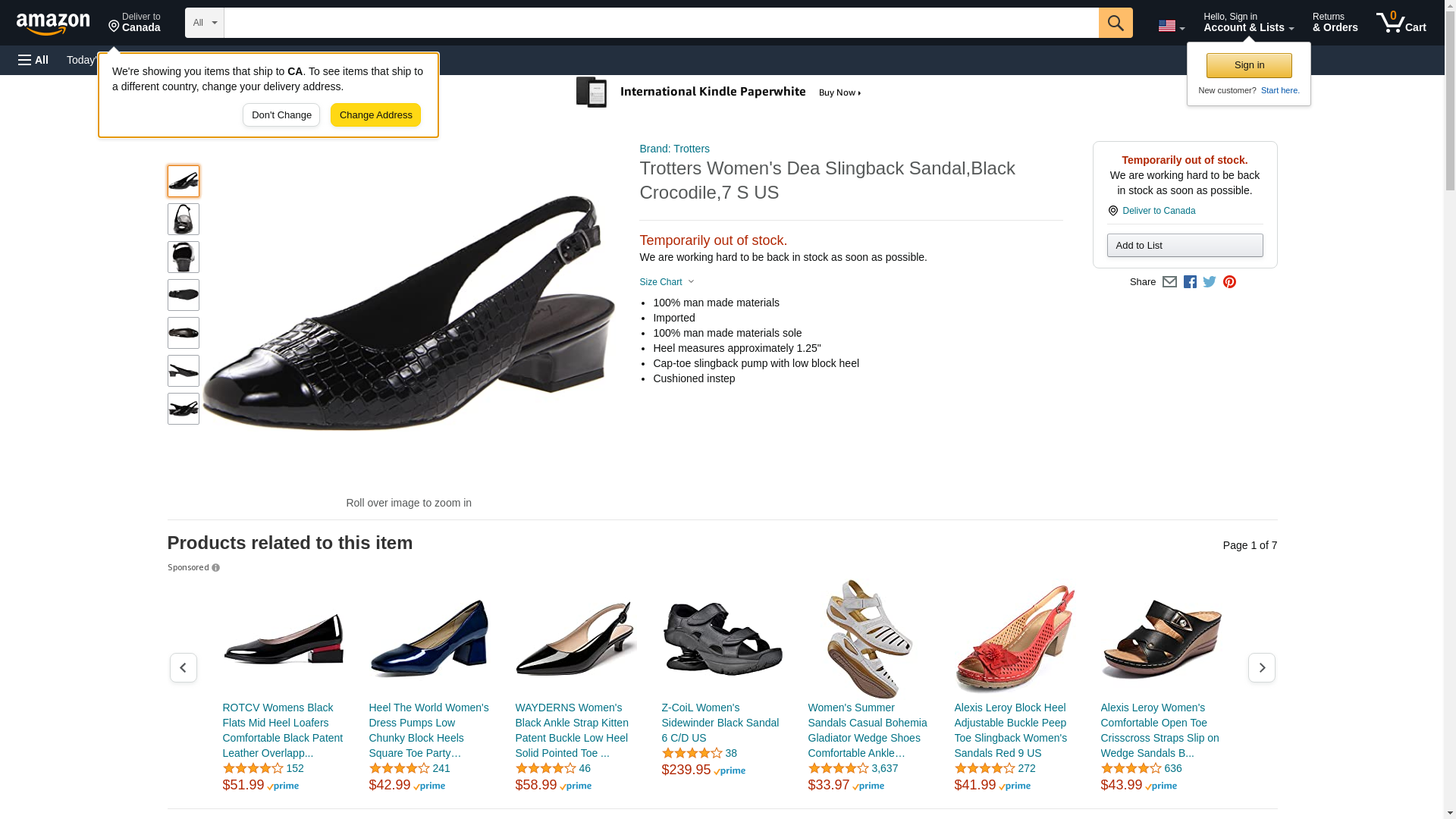This screenshot has height=819, width=1456.
Task: Select the second shoe thumbnail image
Action: click(184, 219)
